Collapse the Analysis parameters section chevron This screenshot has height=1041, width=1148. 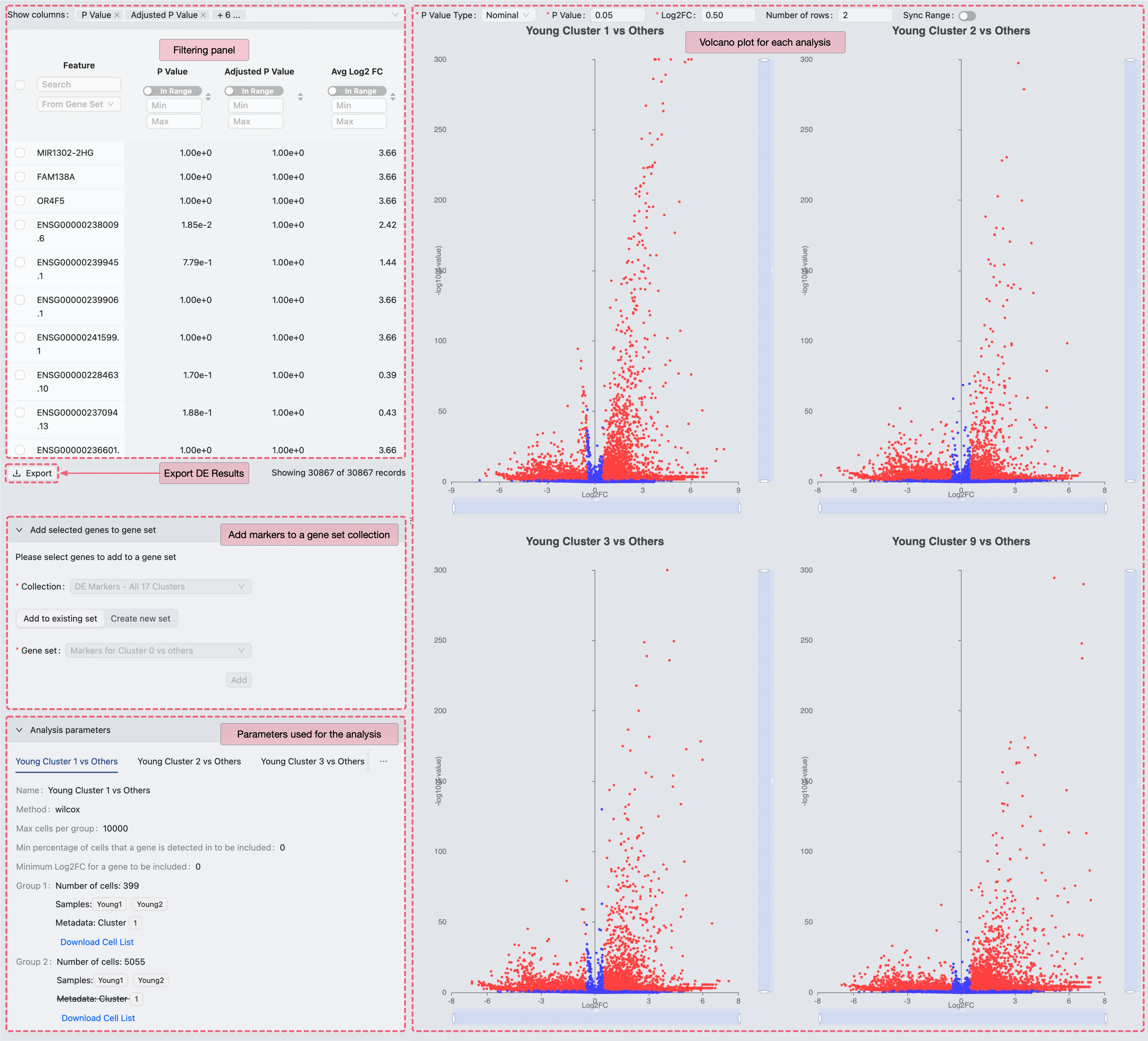19,730
